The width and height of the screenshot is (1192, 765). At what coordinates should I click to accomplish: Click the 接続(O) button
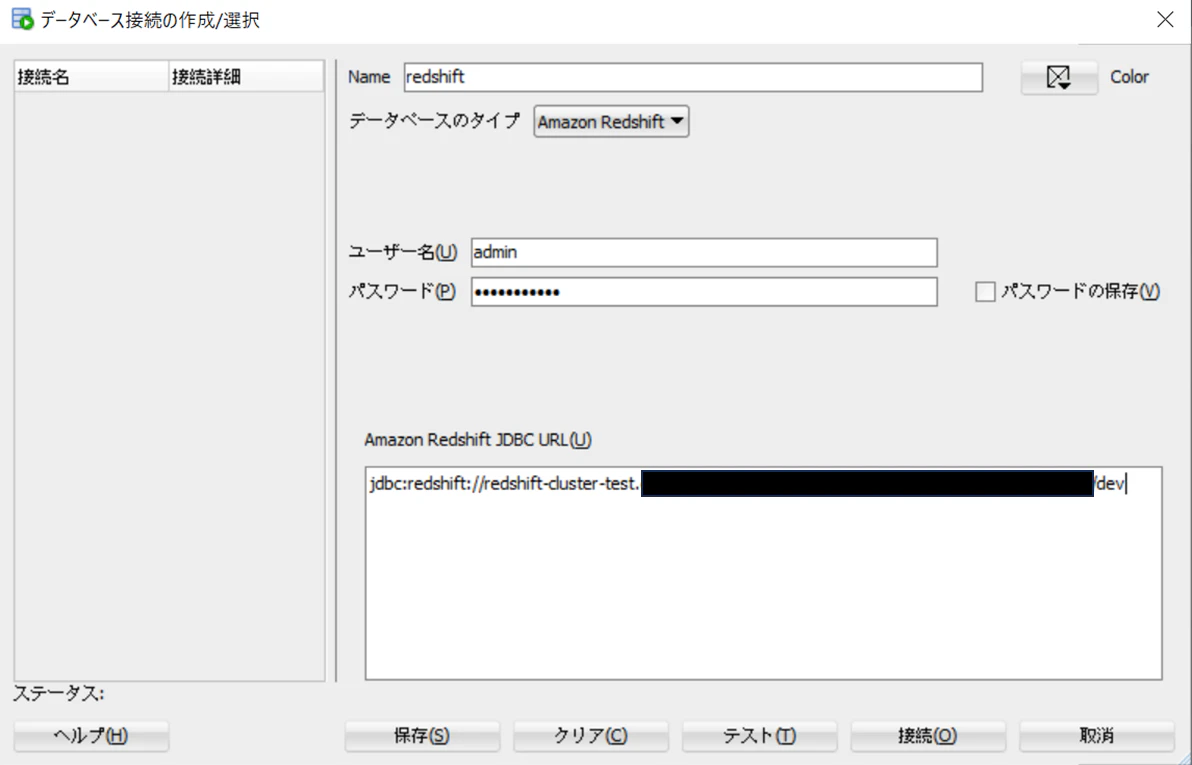pyautogui.click(x=928, y=735)
